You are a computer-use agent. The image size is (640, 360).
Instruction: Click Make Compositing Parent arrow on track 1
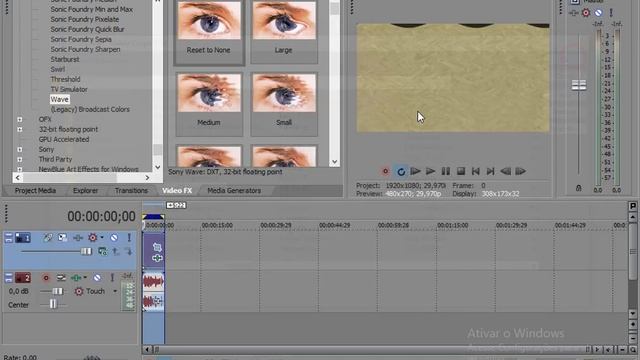(116, 251)
